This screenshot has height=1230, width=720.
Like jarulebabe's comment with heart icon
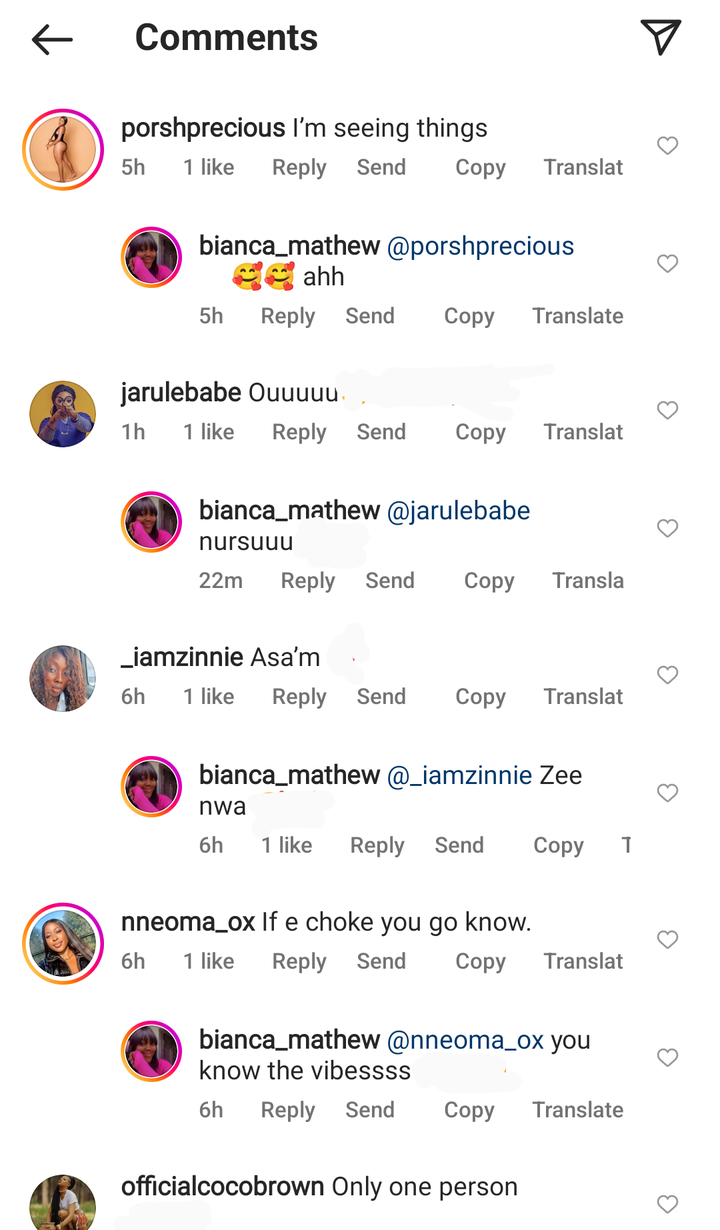pos(667,411)
